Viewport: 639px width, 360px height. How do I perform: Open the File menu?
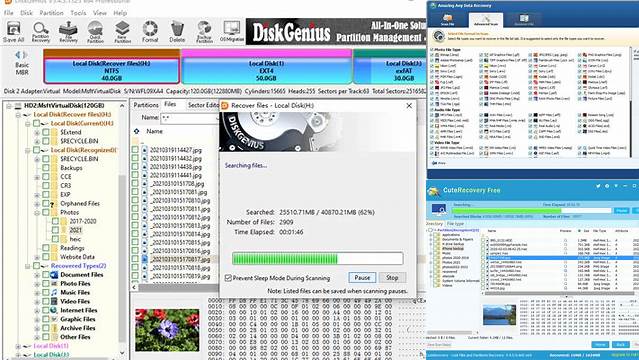9,13
